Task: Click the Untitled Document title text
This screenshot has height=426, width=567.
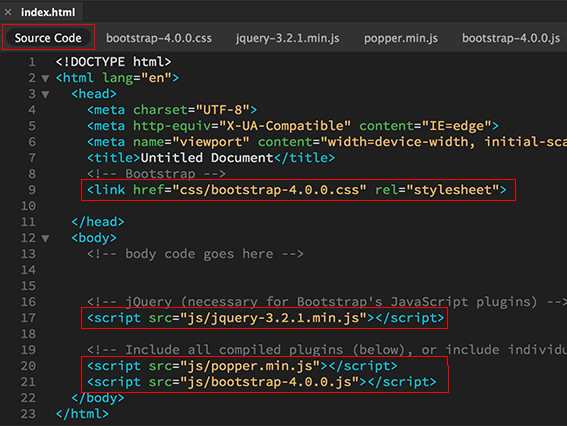Action: (x=207, y=158)
